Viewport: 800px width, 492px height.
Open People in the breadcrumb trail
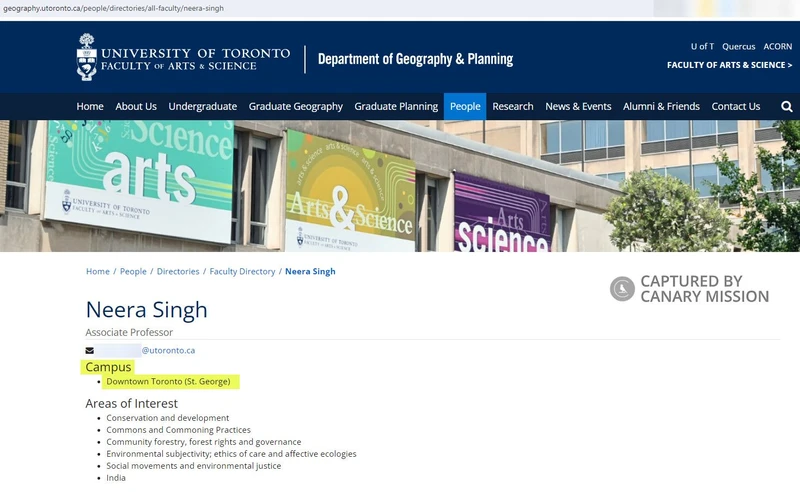pos(133,272)
